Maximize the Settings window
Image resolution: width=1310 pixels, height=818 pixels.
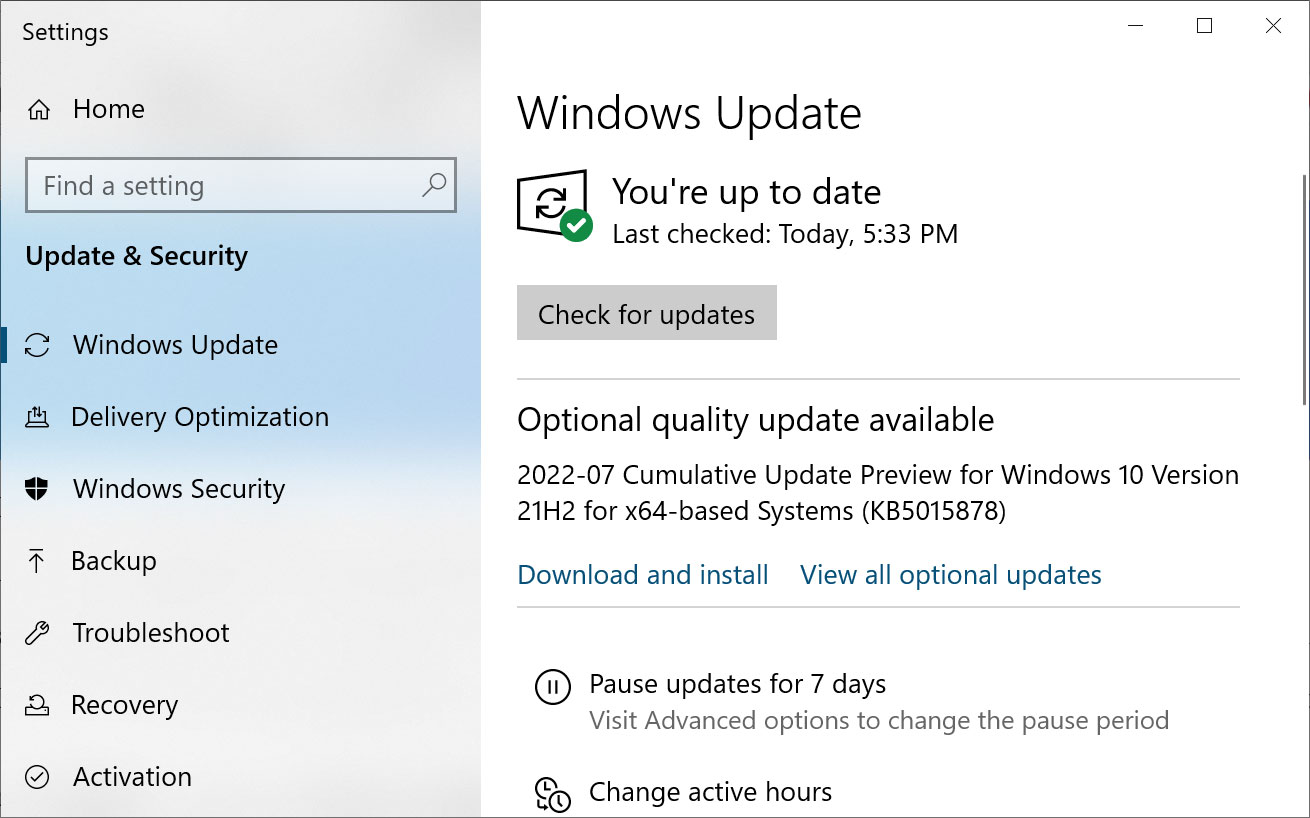1204,26
